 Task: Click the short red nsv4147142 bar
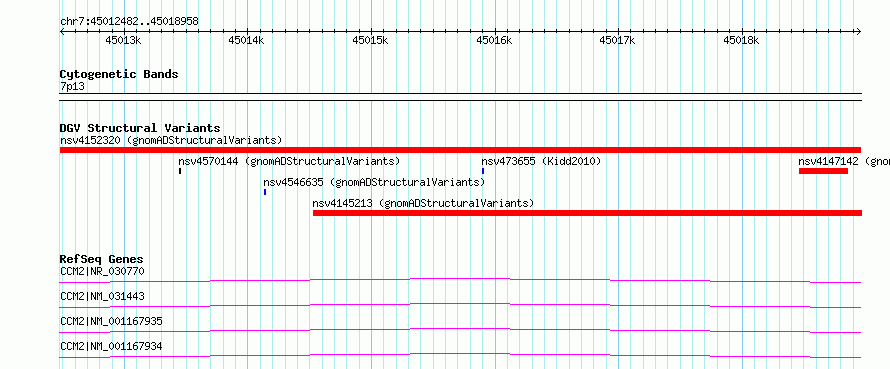(823, 171)
